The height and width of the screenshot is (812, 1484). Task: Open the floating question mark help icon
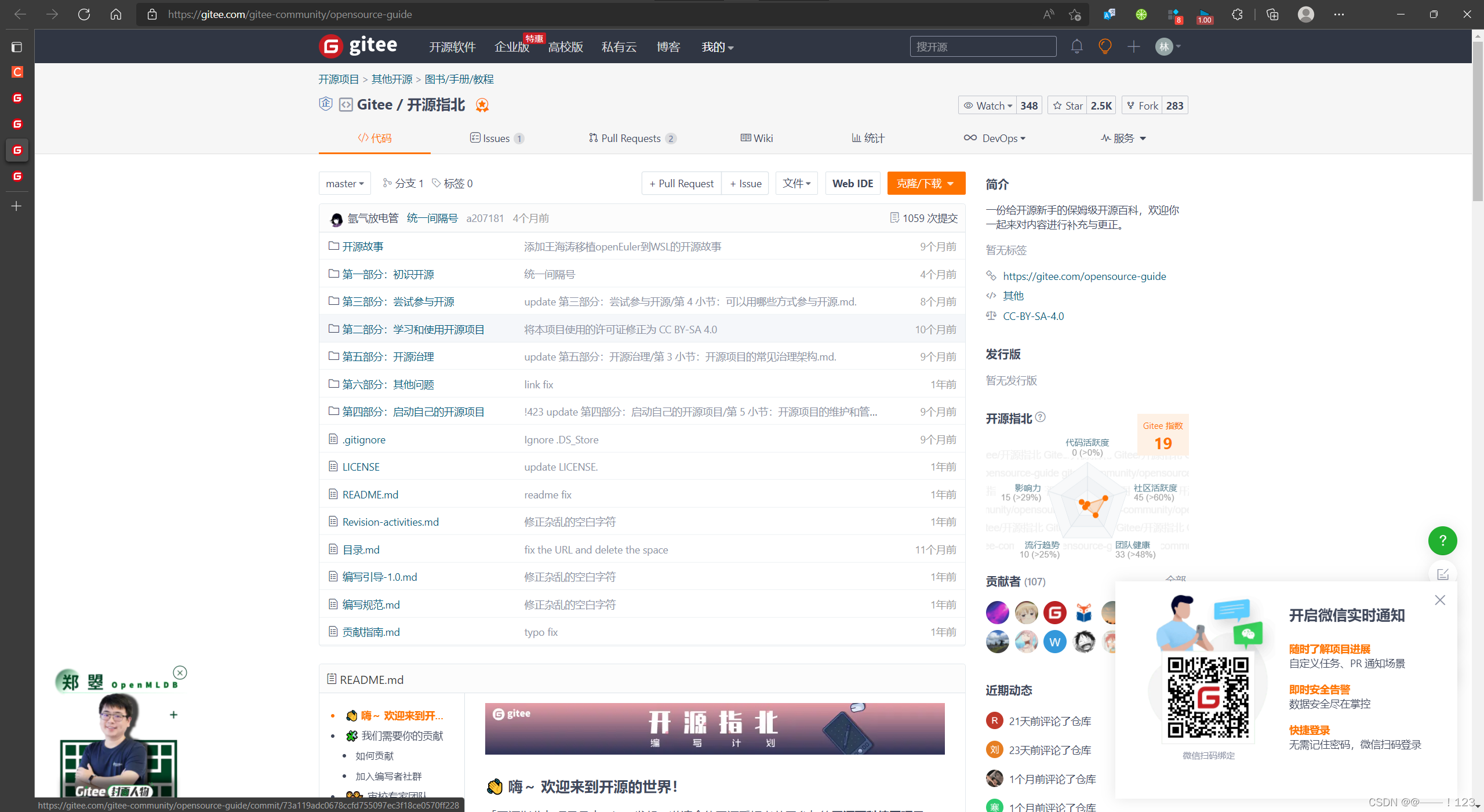pyautogui.click(x=1443, y=541)
